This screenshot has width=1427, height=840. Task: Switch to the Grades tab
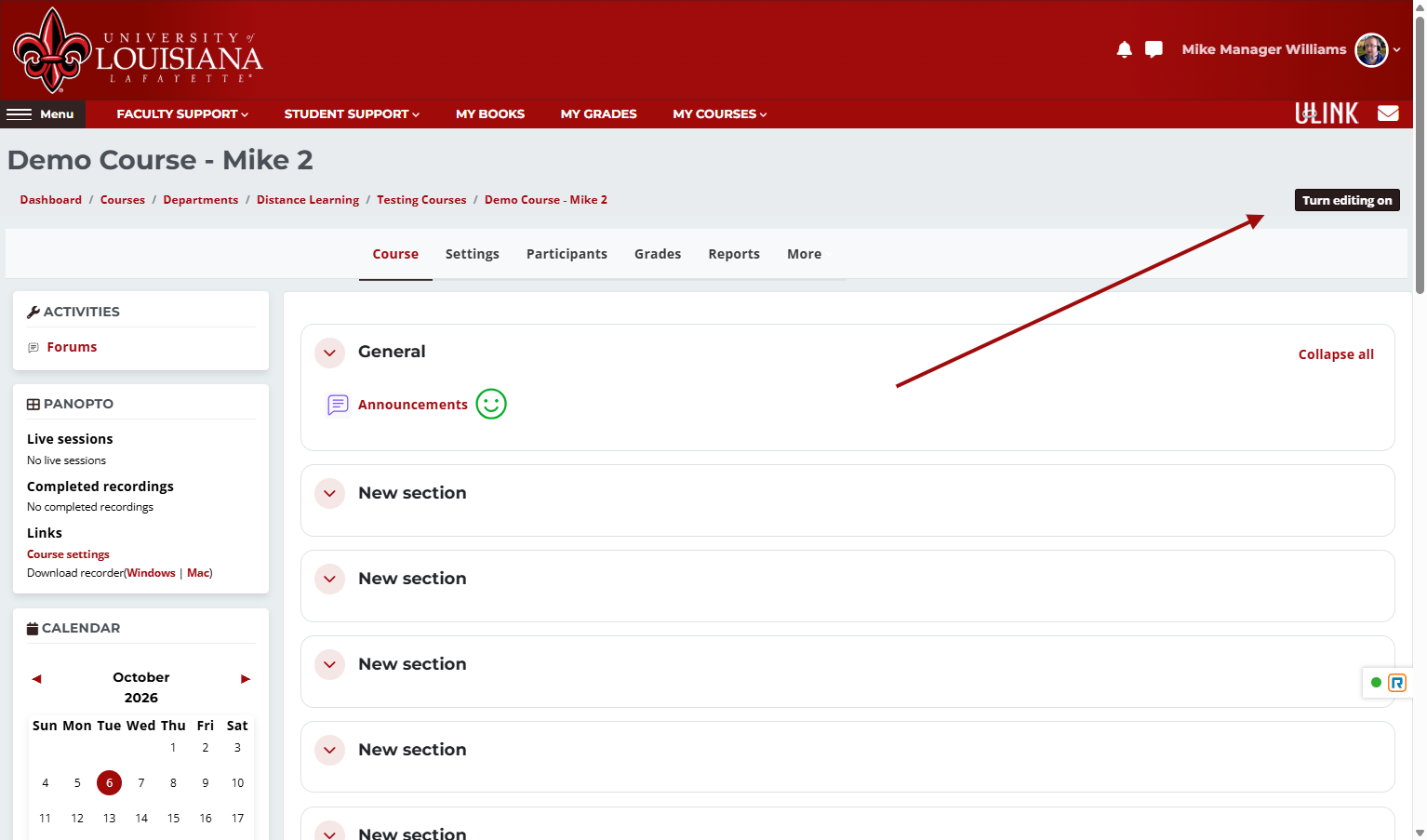(658, 254)
